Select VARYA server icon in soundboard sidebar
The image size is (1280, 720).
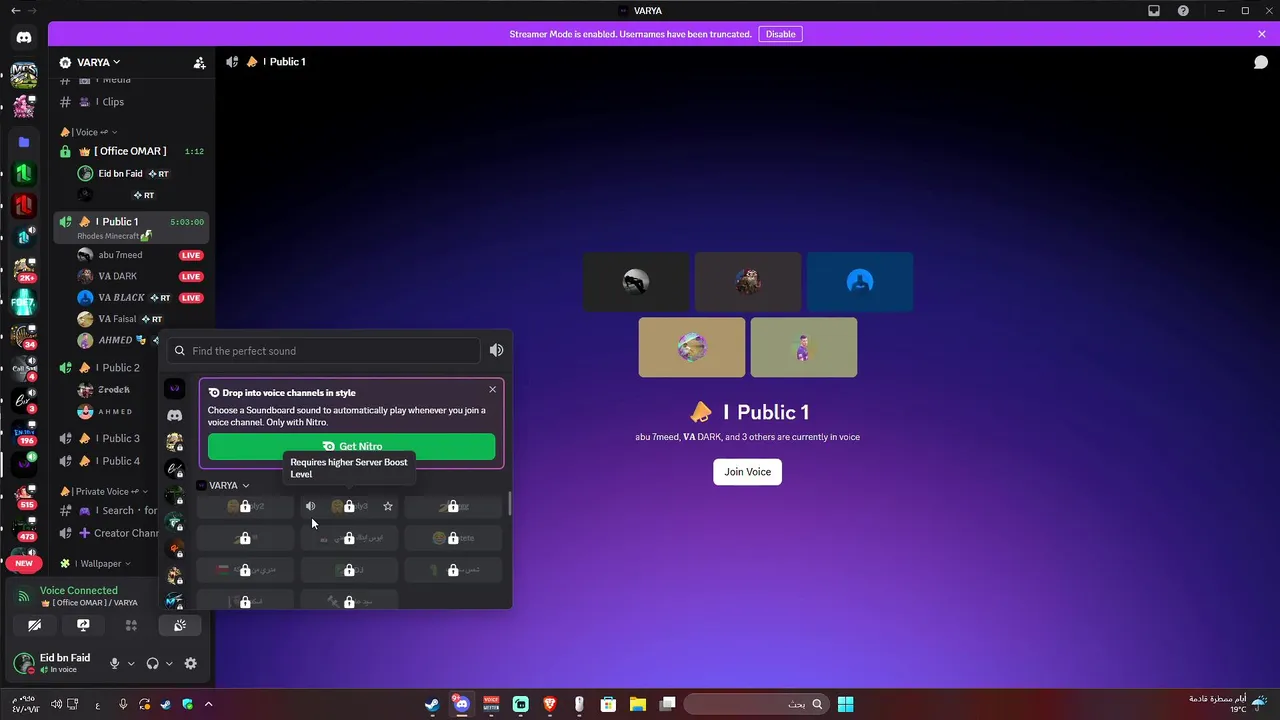[175, 388]
